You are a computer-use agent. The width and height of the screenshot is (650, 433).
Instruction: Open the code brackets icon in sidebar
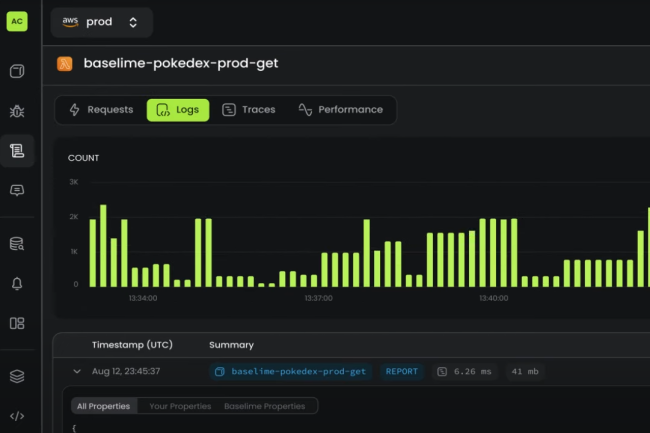point(17,416)
